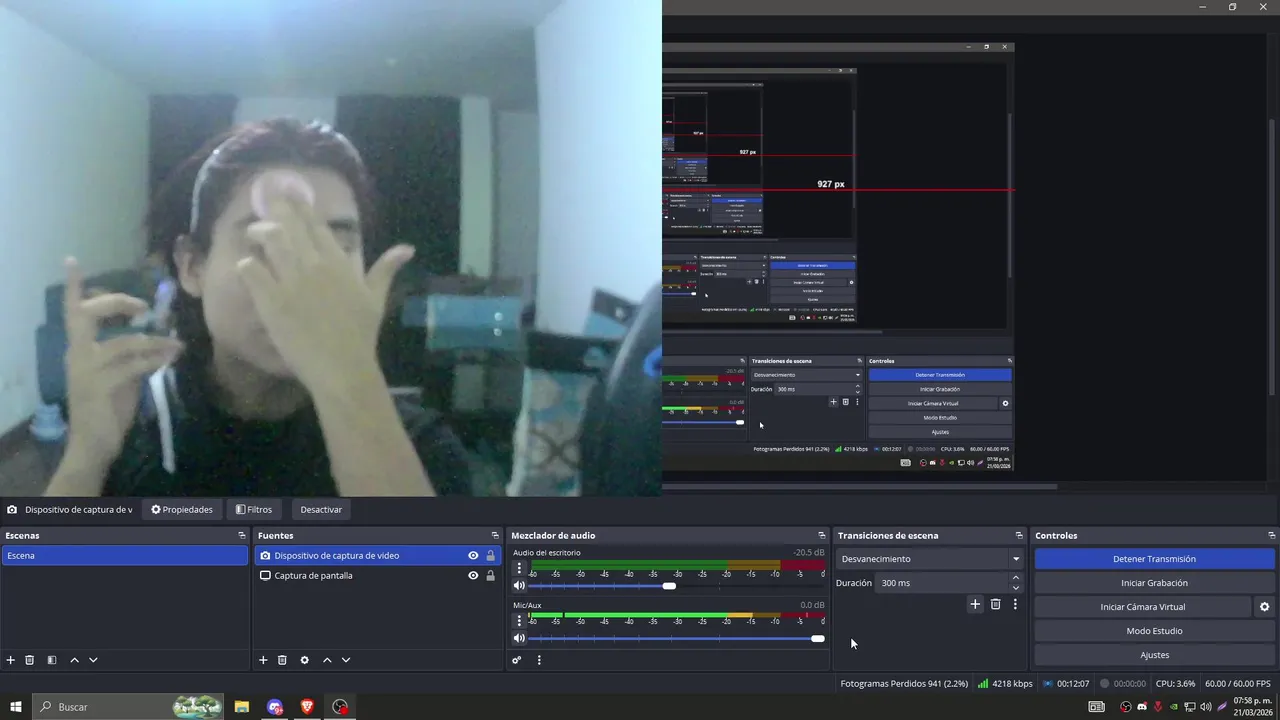1280x720 pixels.
Task: Add a scene transition with plus icon
Action: click(x=975, y=604)
